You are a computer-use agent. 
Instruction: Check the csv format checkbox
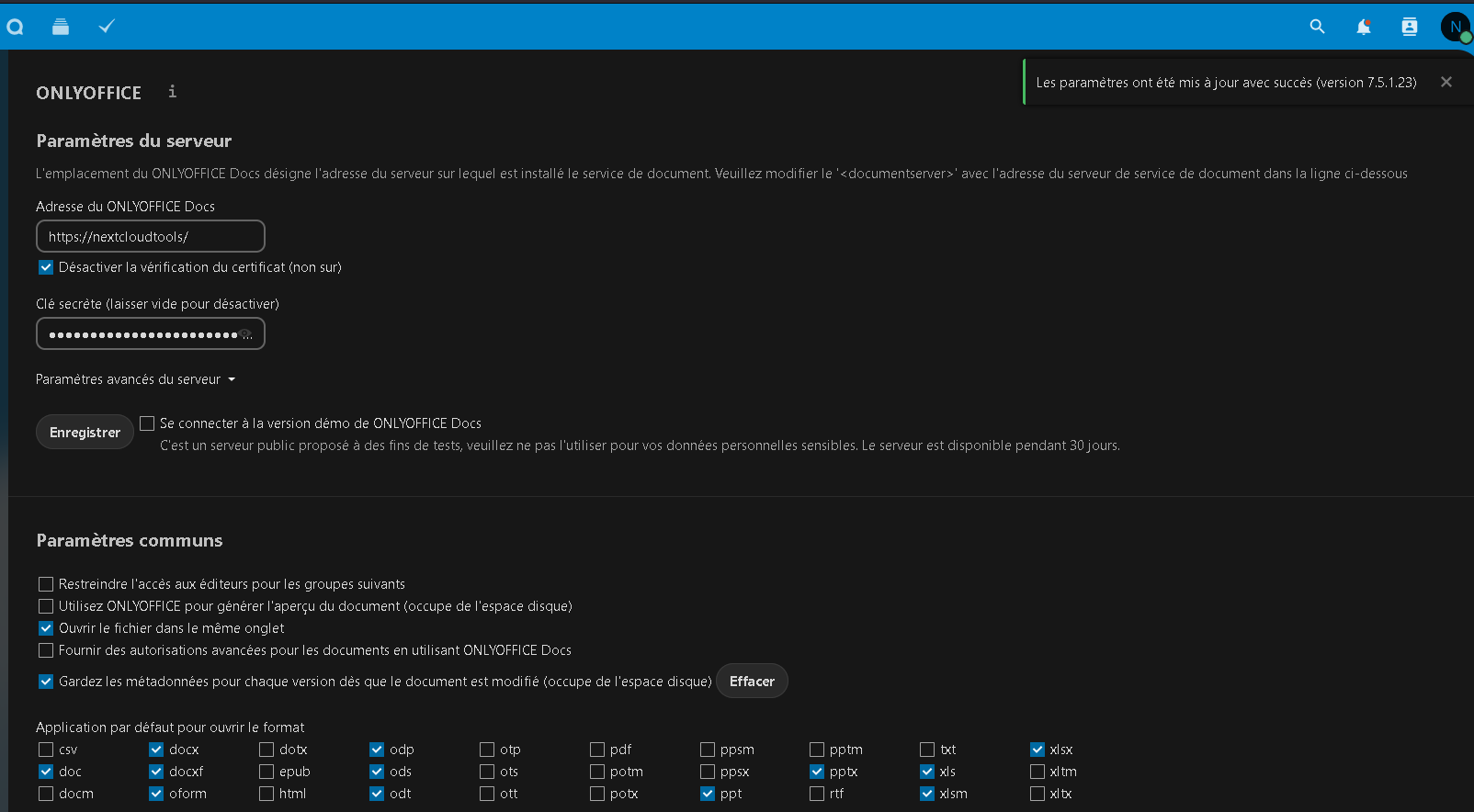click(x=46, y=750)
